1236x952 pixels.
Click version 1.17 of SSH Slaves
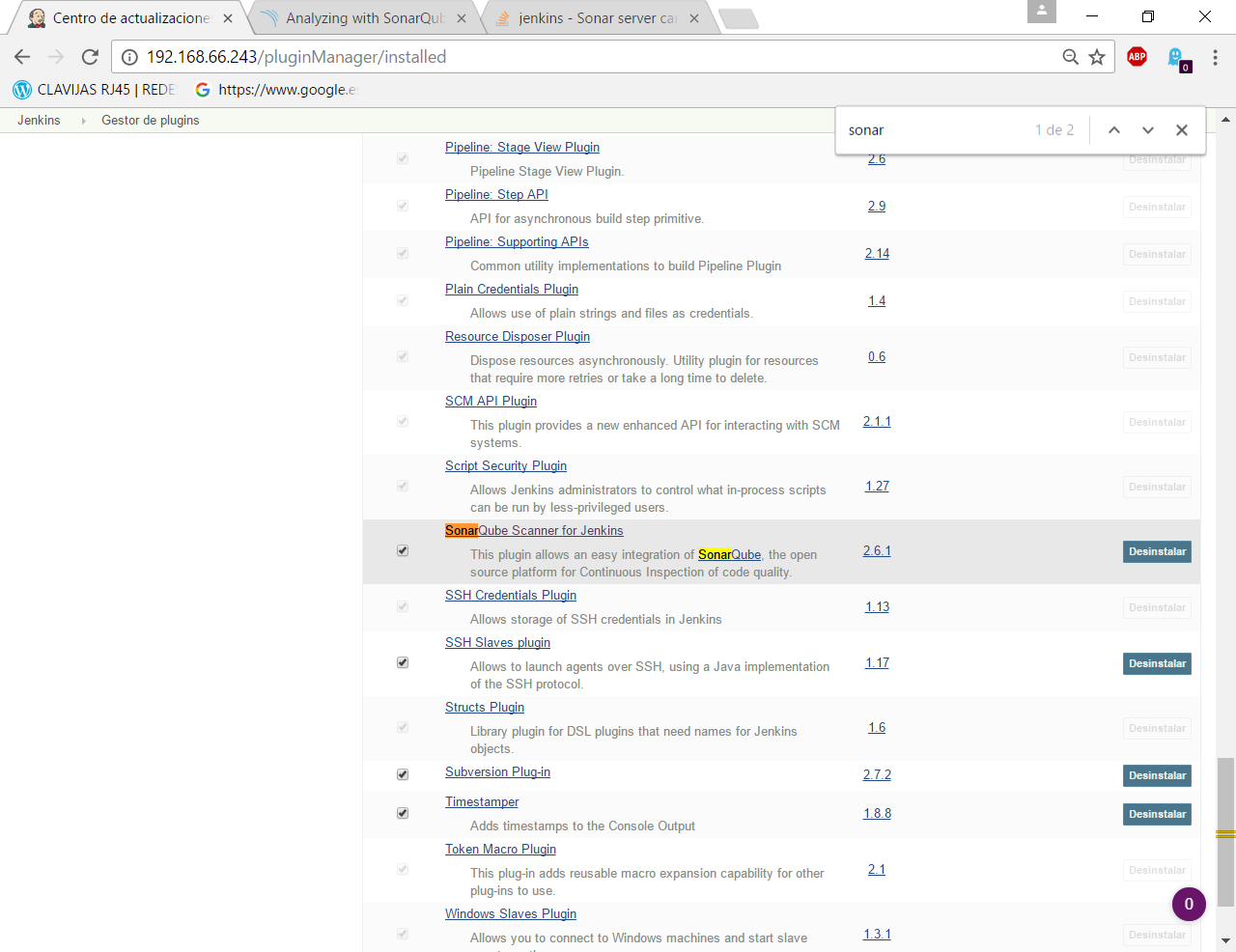click(x=877, y=663)
